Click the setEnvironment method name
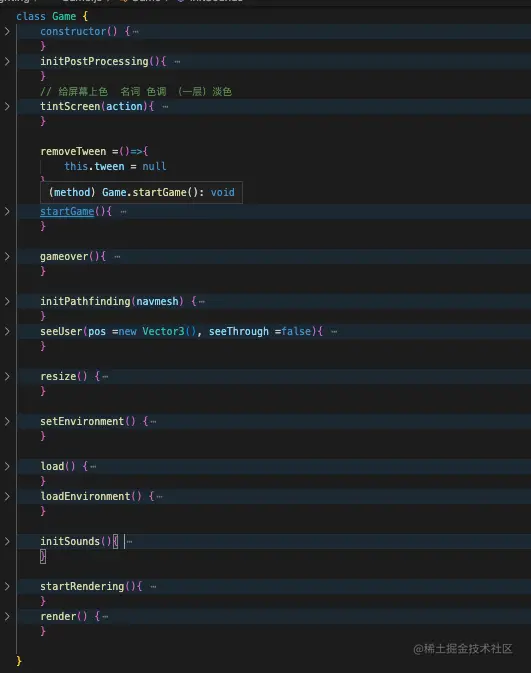531x673 pixels. click(82, 422)
